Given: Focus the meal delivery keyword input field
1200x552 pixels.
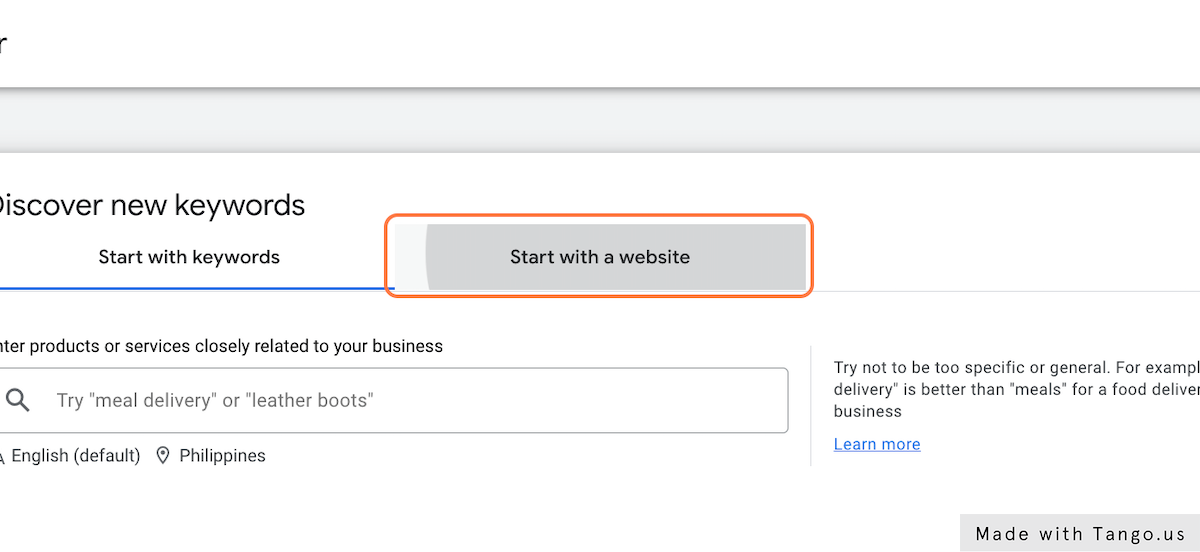Looking at the screenshot, I should pyautogui.click(x=400, y=400).
